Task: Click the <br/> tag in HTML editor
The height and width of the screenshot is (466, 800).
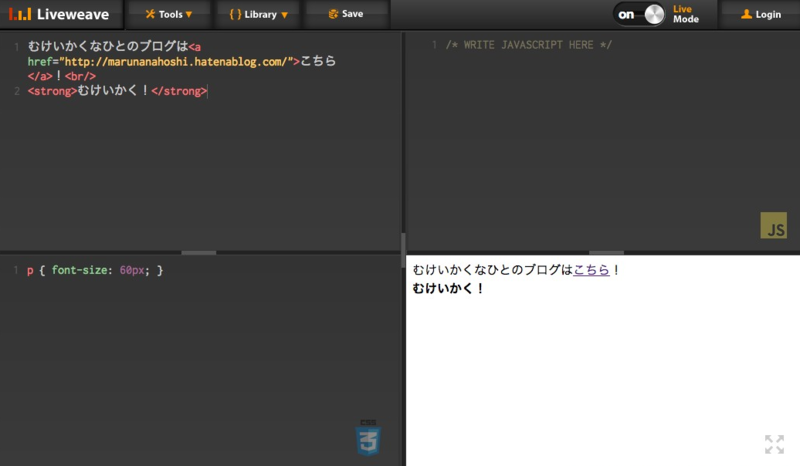Action: [x=80, y=77]
